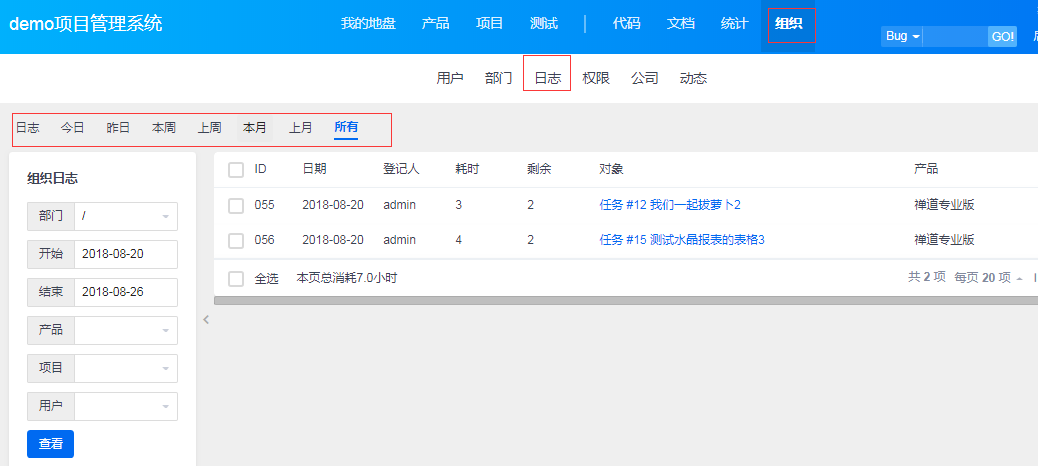Check the 全选 select-all checkbox
Image resolution: width=1038 pixels, height=466 pixels.
tap(236, 279)
